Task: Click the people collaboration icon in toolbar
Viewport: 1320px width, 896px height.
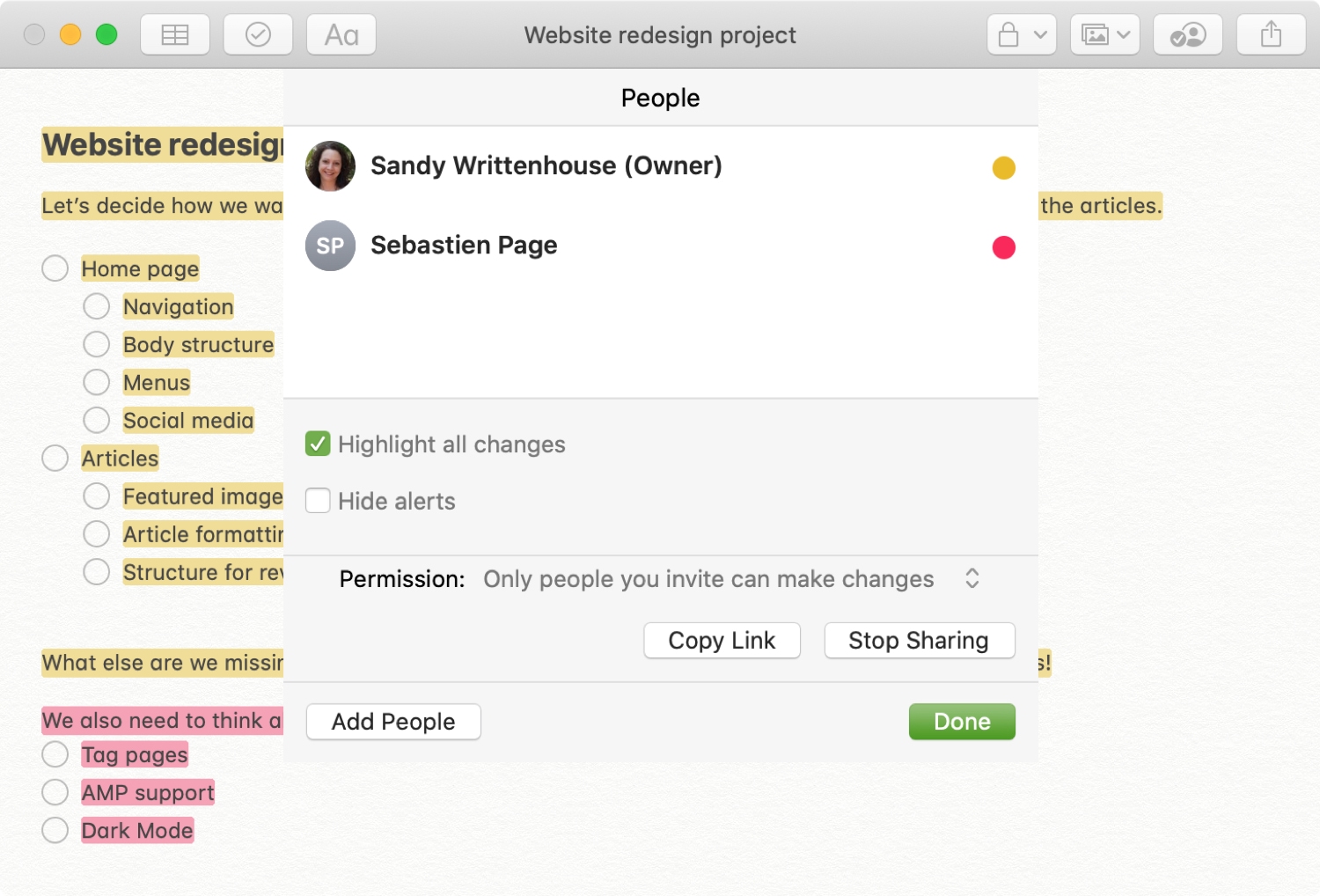Action: point(1188,35)
